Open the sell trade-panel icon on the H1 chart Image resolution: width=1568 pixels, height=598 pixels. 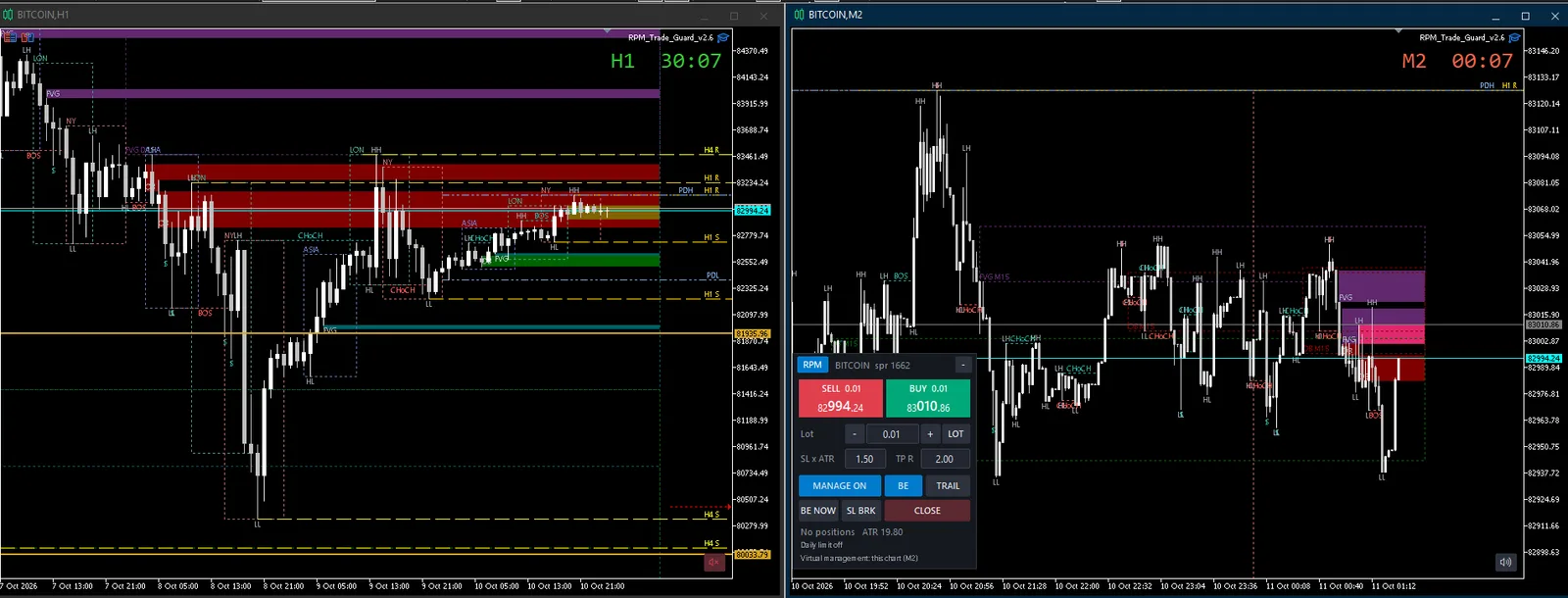10,37
